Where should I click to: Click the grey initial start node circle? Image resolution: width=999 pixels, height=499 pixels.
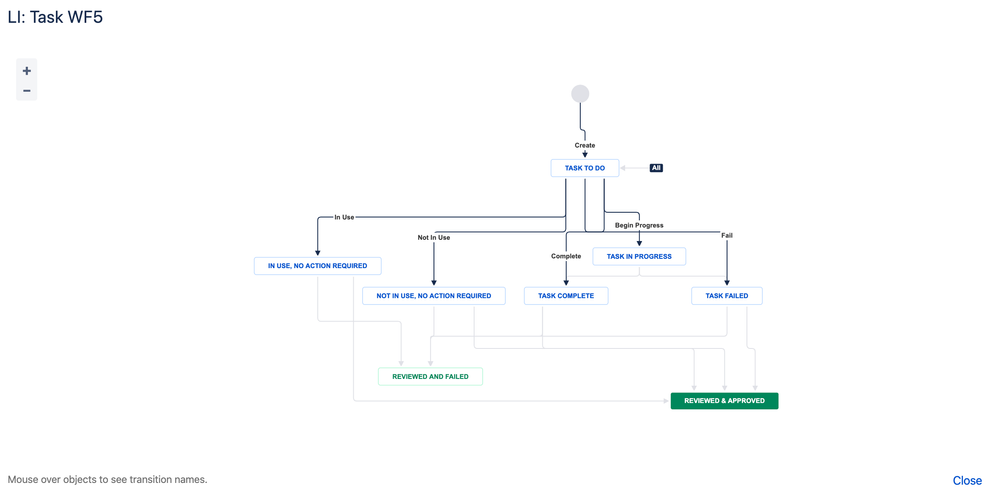580,94
